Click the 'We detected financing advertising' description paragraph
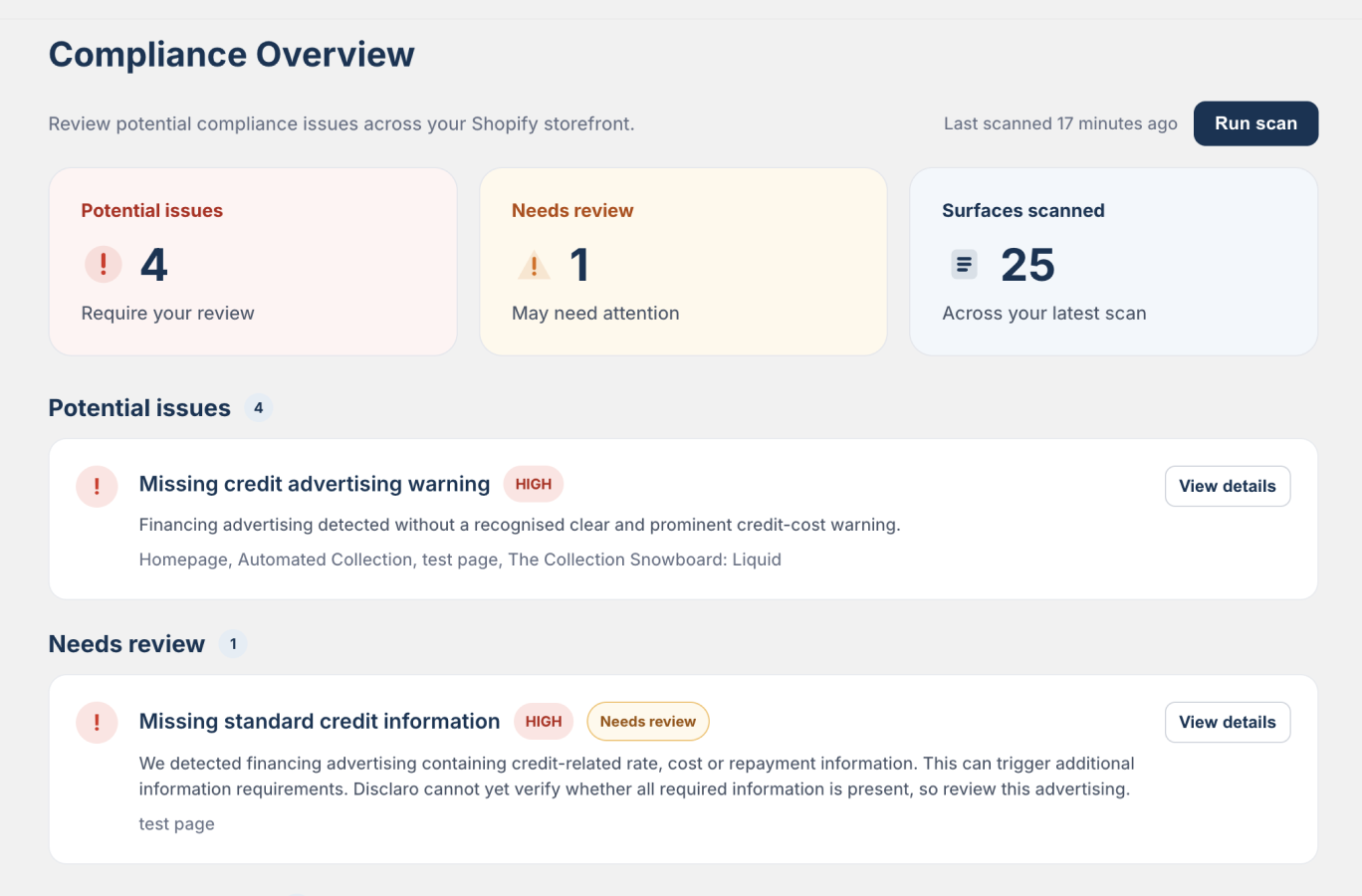 pos(636,777)
